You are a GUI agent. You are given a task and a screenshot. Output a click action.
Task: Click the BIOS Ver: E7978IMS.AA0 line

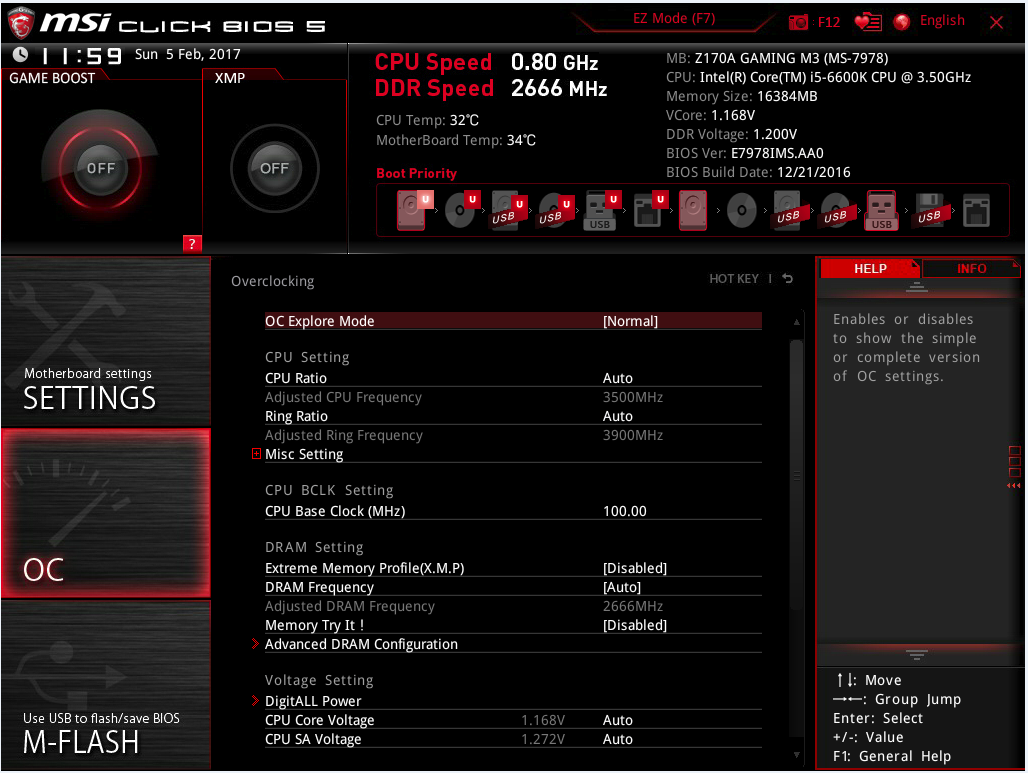745,153
